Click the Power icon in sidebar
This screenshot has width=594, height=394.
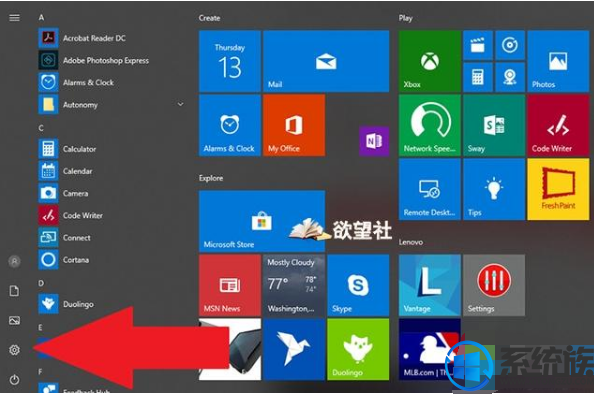(x=14, y=379)
